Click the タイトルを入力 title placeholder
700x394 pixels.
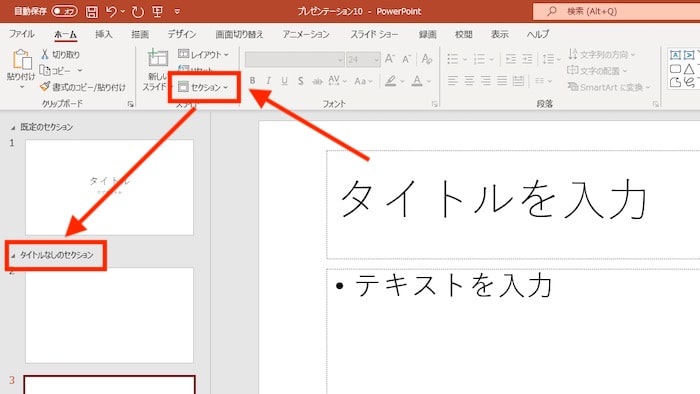[x=513, y=204]
